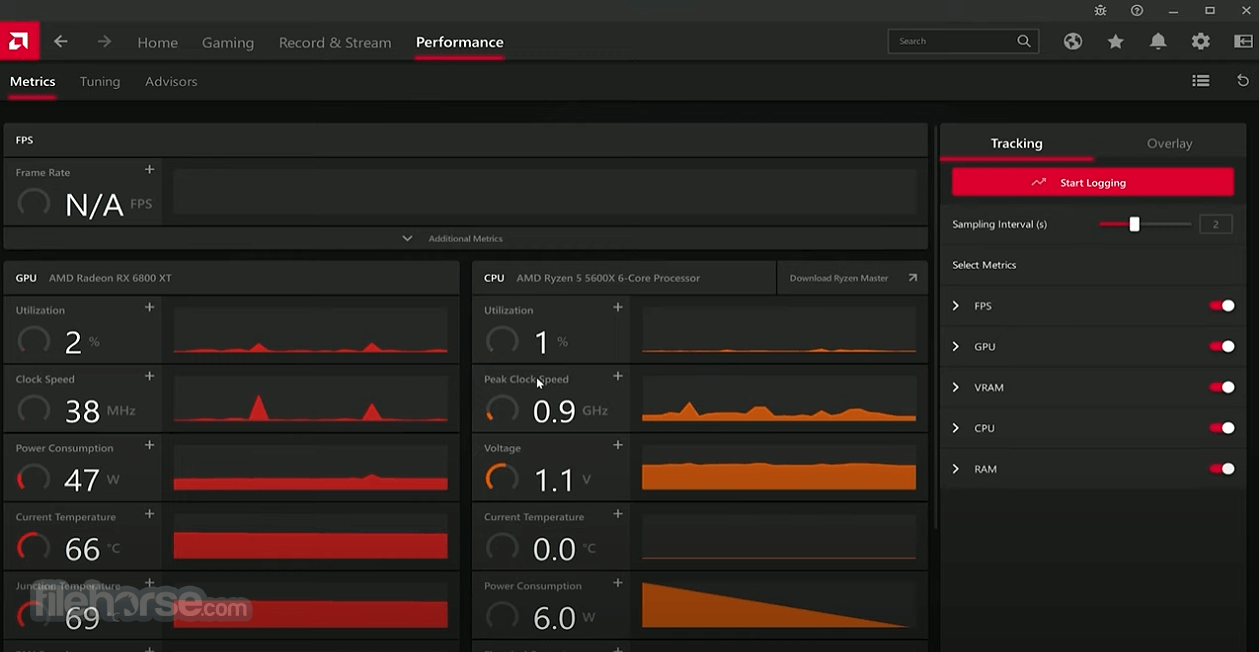Toggle CPU tracking switch
Screen dimensions: 1259x652
click(1222, 428)
